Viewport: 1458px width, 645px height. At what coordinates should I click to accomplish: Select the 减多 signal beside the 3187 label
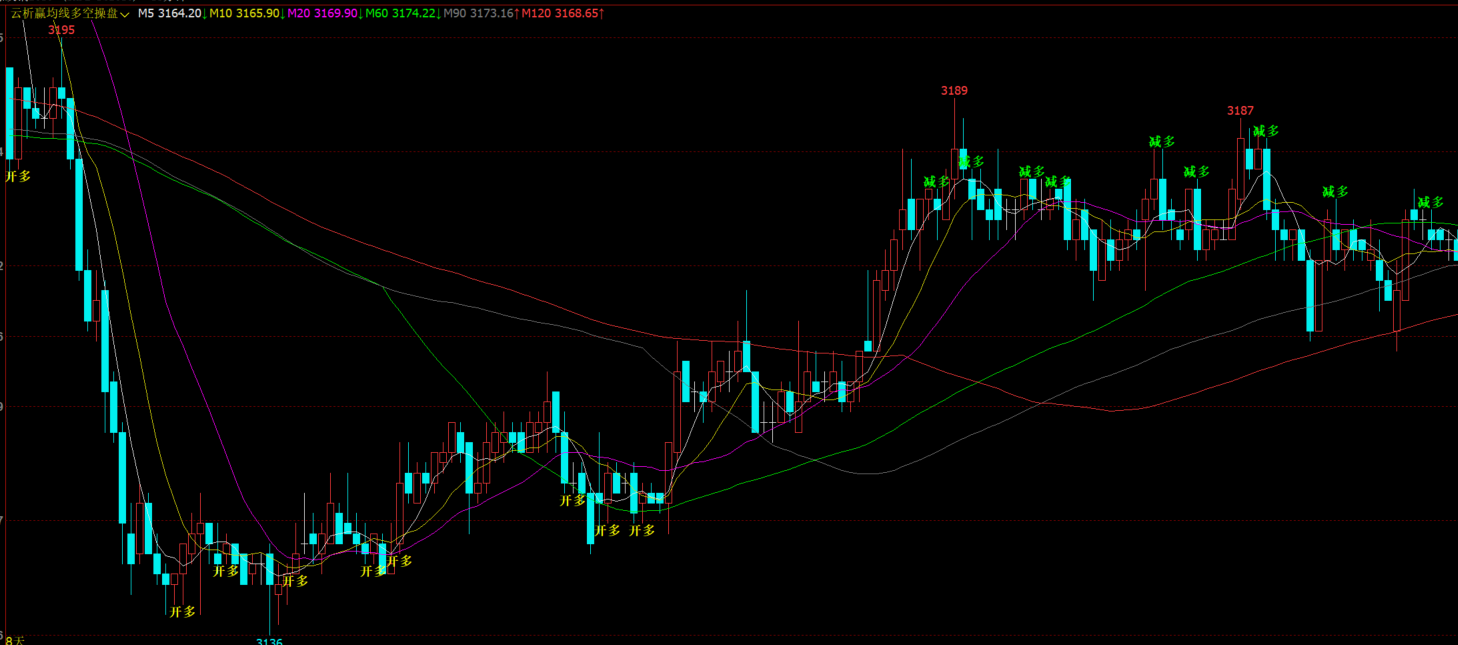tap(1266, 131)
